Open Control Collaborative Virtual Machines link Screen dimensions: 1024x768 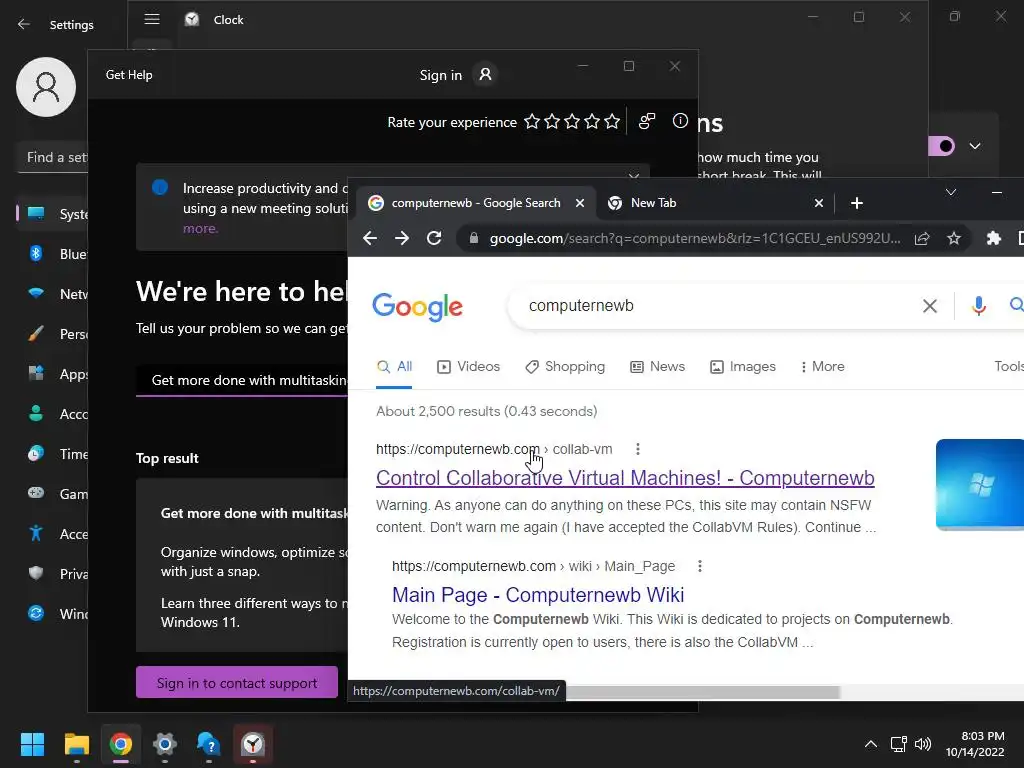[625, 478]
